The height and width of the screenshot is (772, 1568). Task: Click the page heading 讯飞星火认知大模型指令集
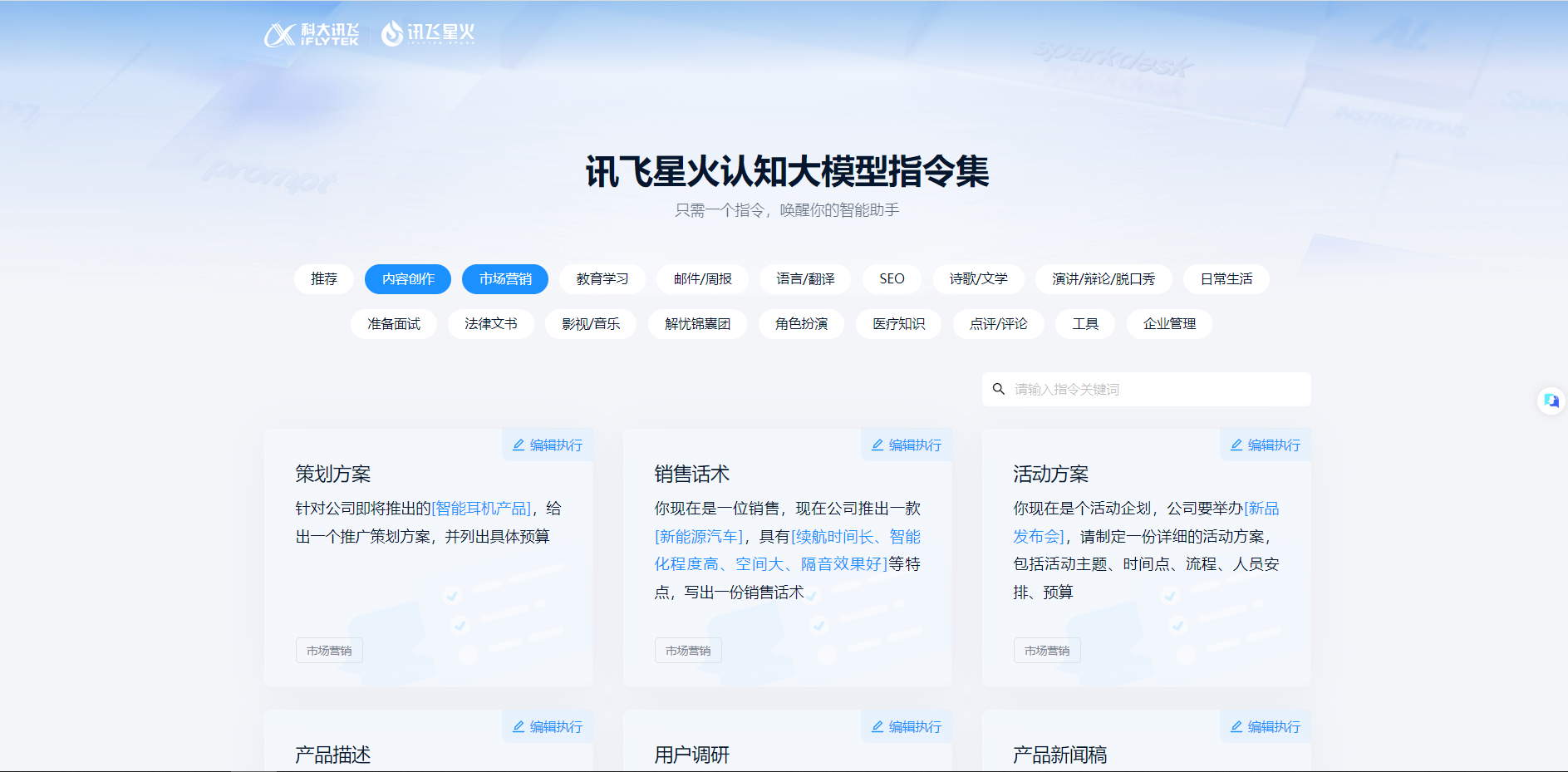[787, 172]
